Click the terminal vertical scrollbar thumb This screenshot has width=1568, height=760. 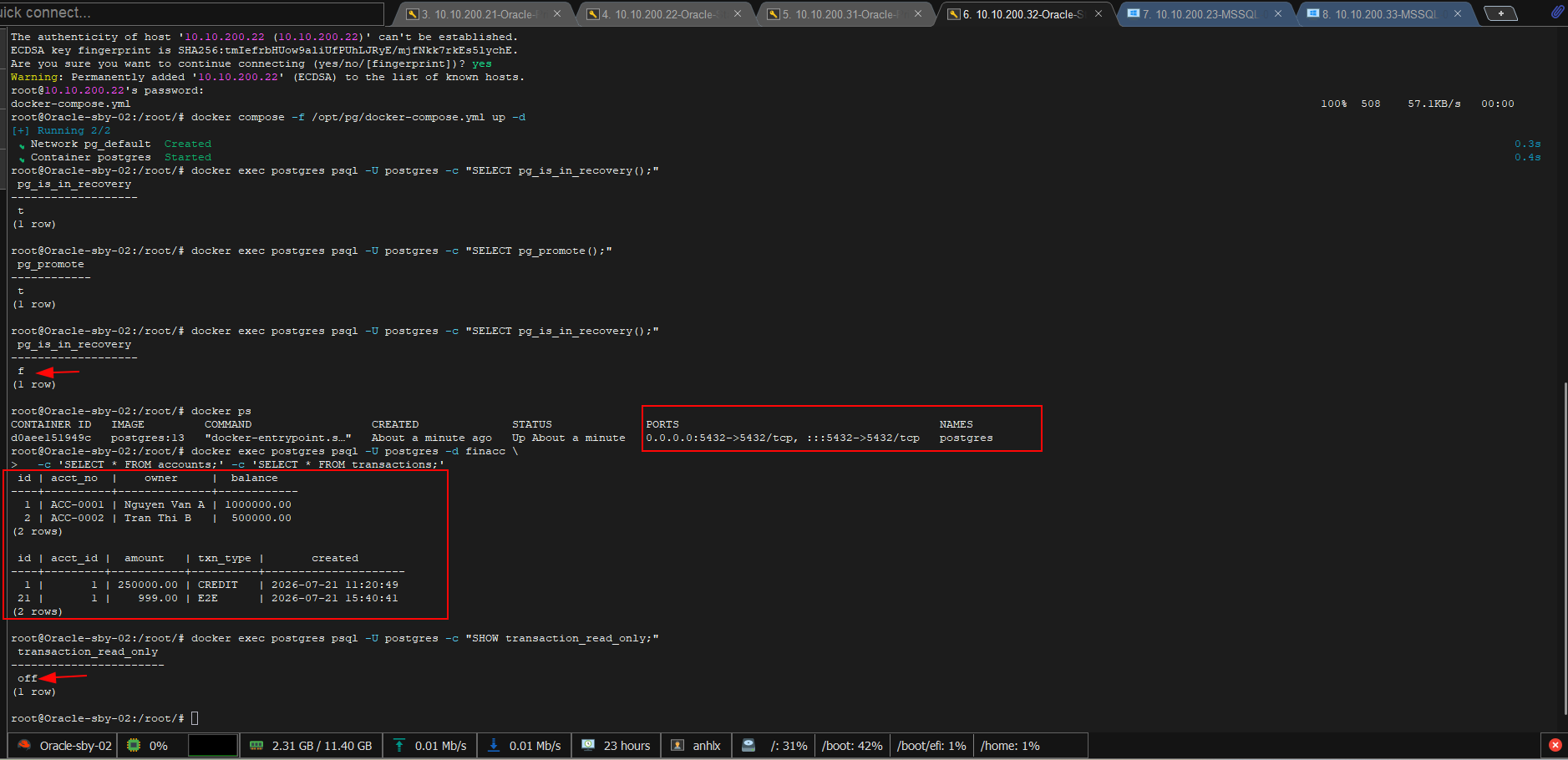tap(1565, 548)
